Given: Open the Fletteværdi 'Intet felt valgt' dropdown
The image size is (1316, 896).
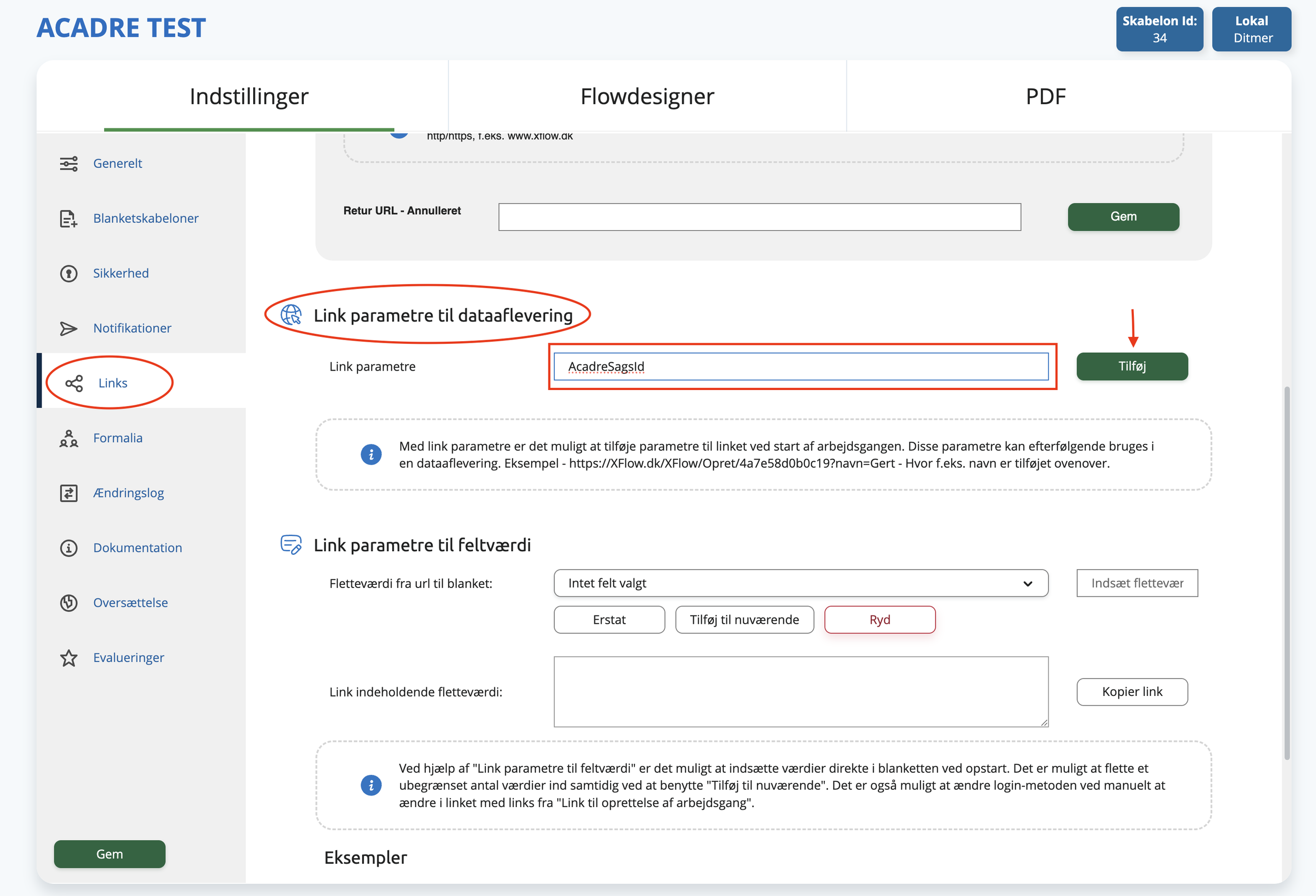Looking at the screenshot, I should pos(801,583).
